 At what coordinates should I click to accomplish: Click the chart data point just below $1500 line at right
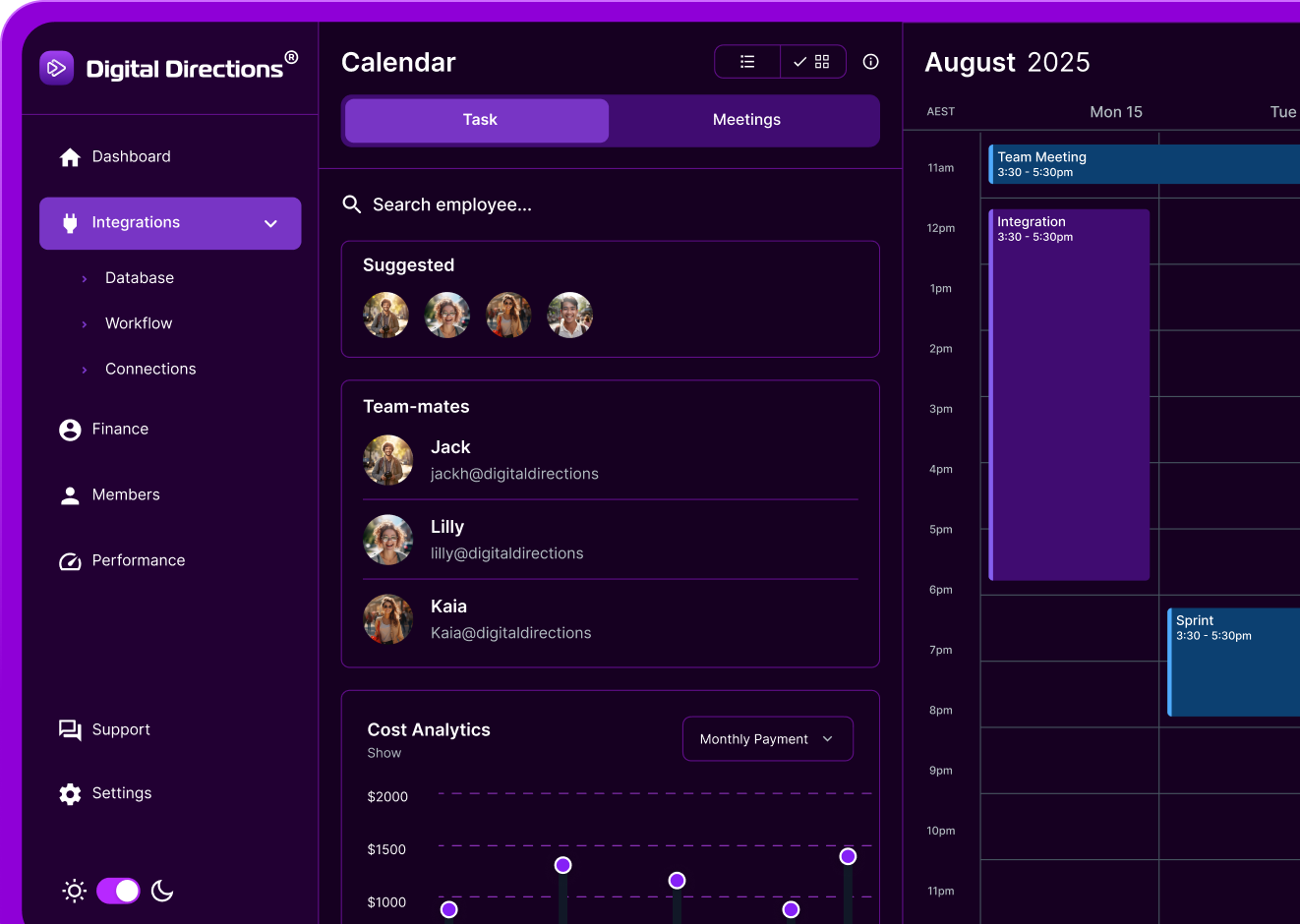848,856
